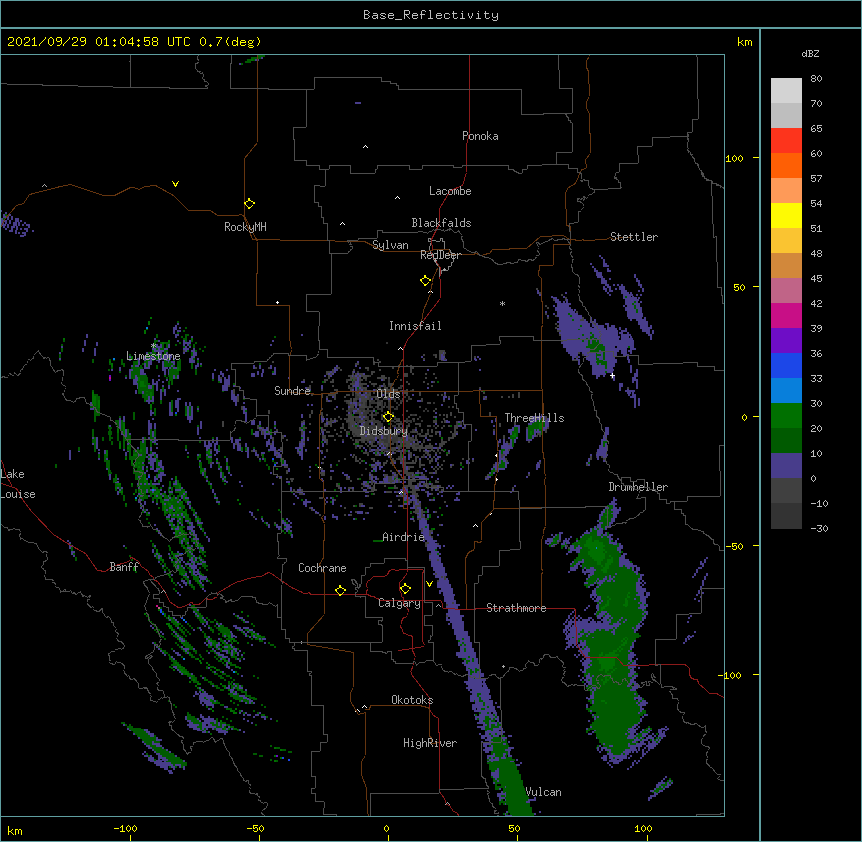This screenshot has height=842, width=862.
Task: Click the Vulcan city label
Action: pos(543,792)
